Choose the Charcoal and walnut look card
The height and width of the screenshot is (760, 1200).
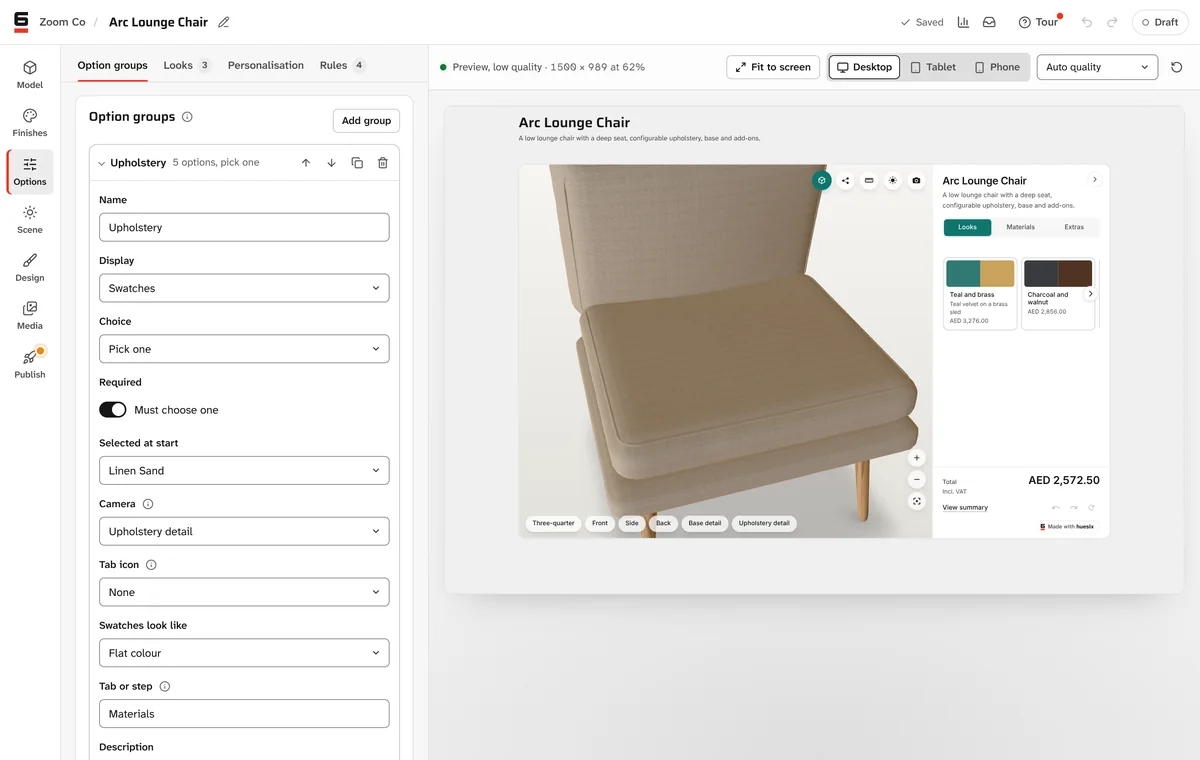[1058, 293]
